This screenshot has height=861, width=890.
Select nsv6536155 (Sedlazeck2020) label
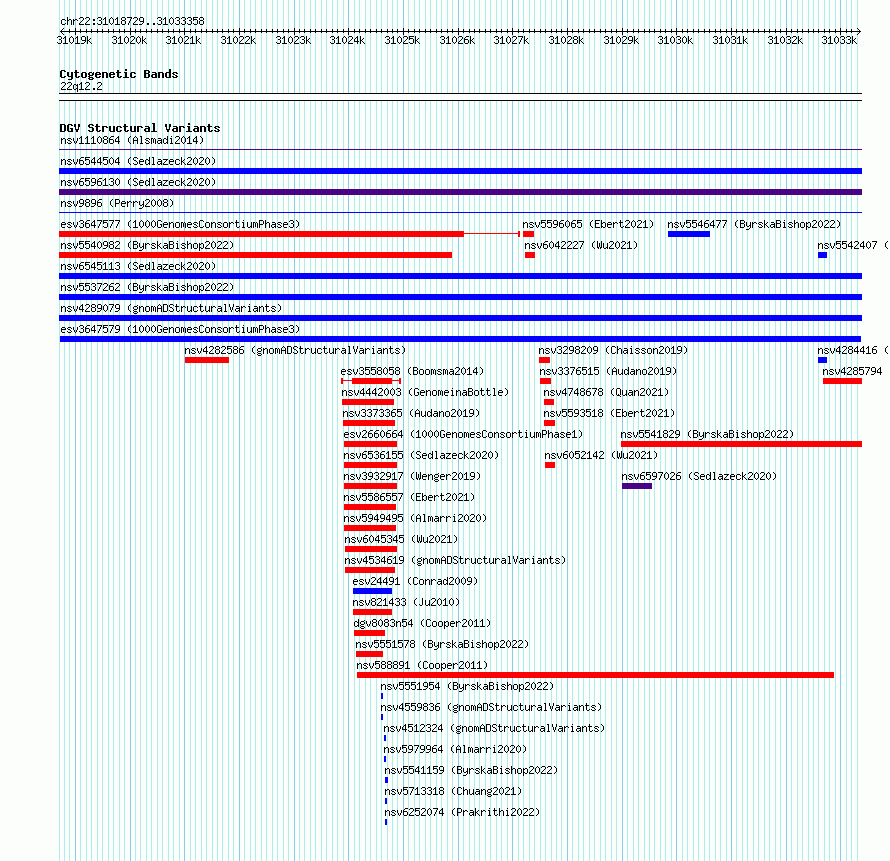[x=421, y=455]
